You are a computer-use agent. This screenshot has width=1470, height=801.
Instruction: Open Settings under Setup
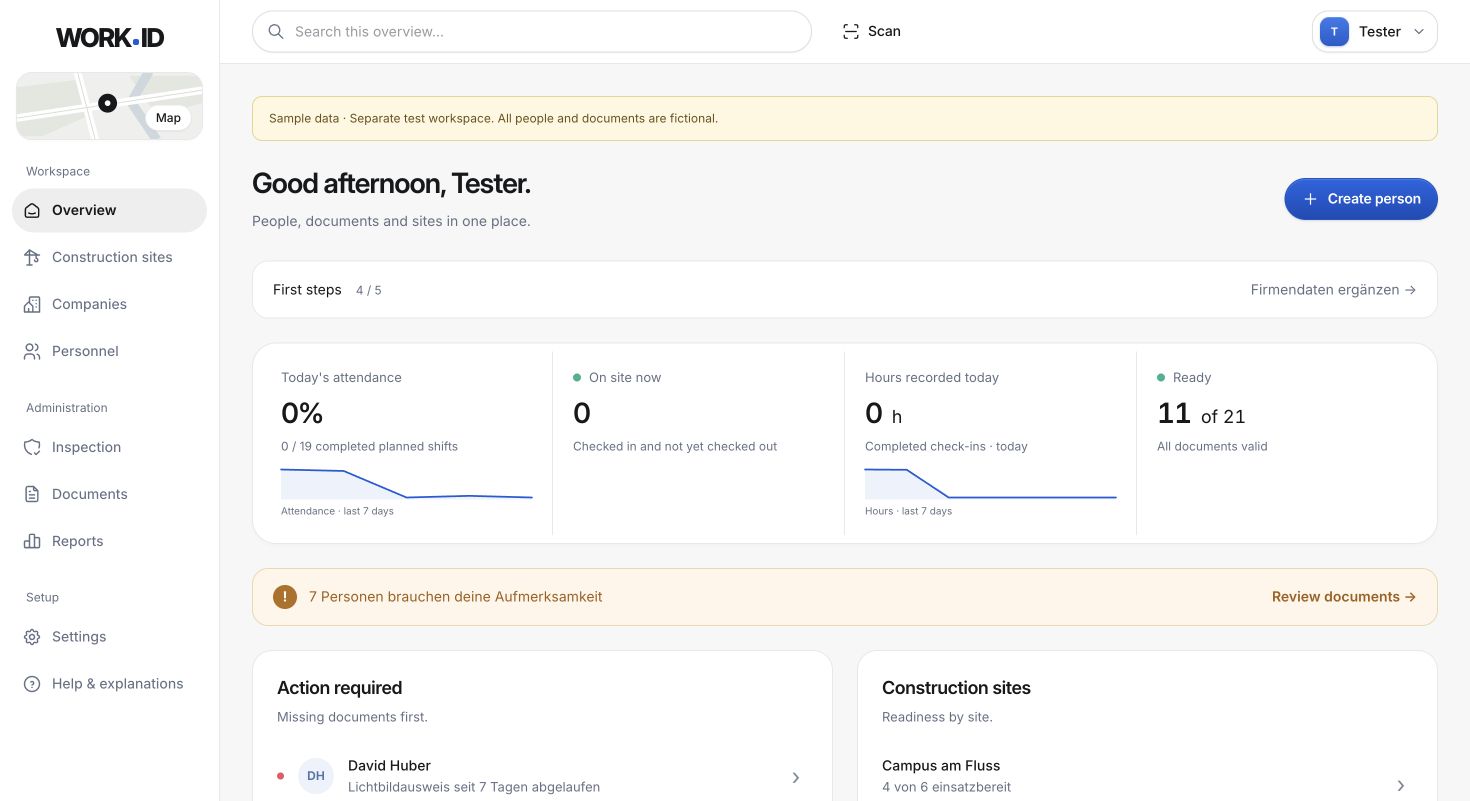click(110, 637)
